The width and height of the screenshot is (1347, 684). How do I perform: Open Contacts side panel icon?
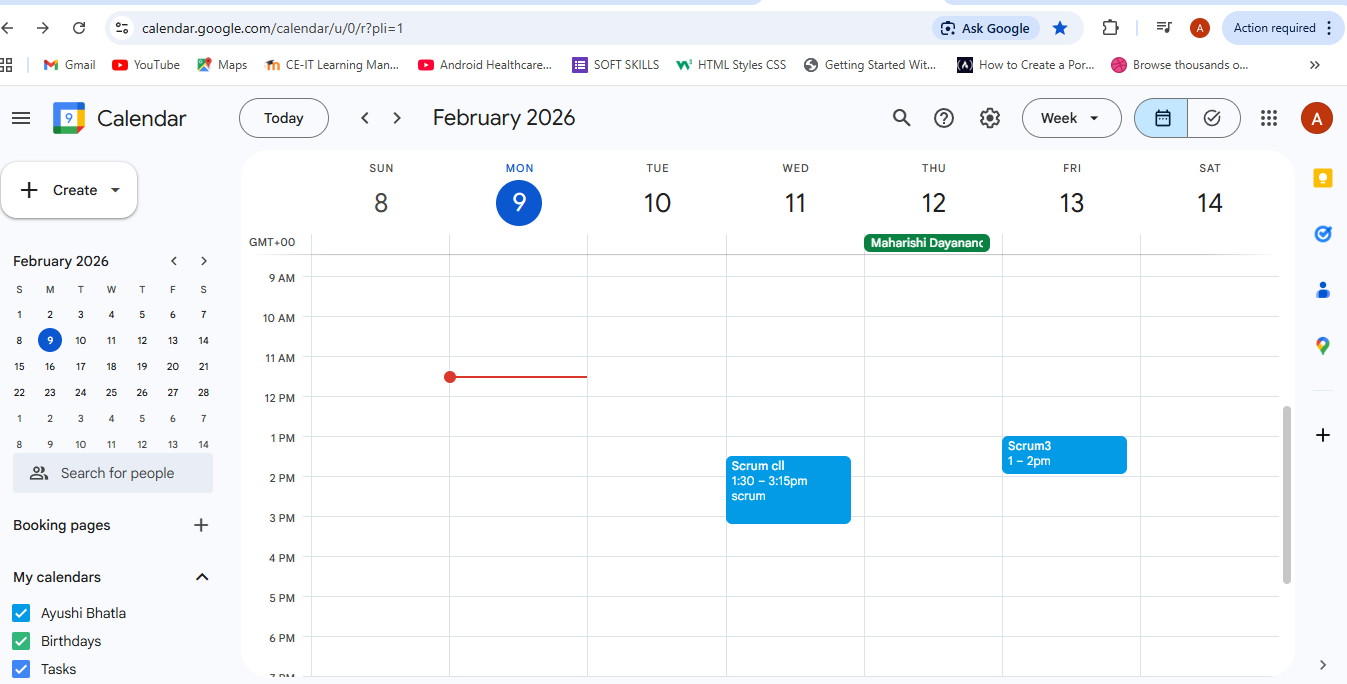1323,290
